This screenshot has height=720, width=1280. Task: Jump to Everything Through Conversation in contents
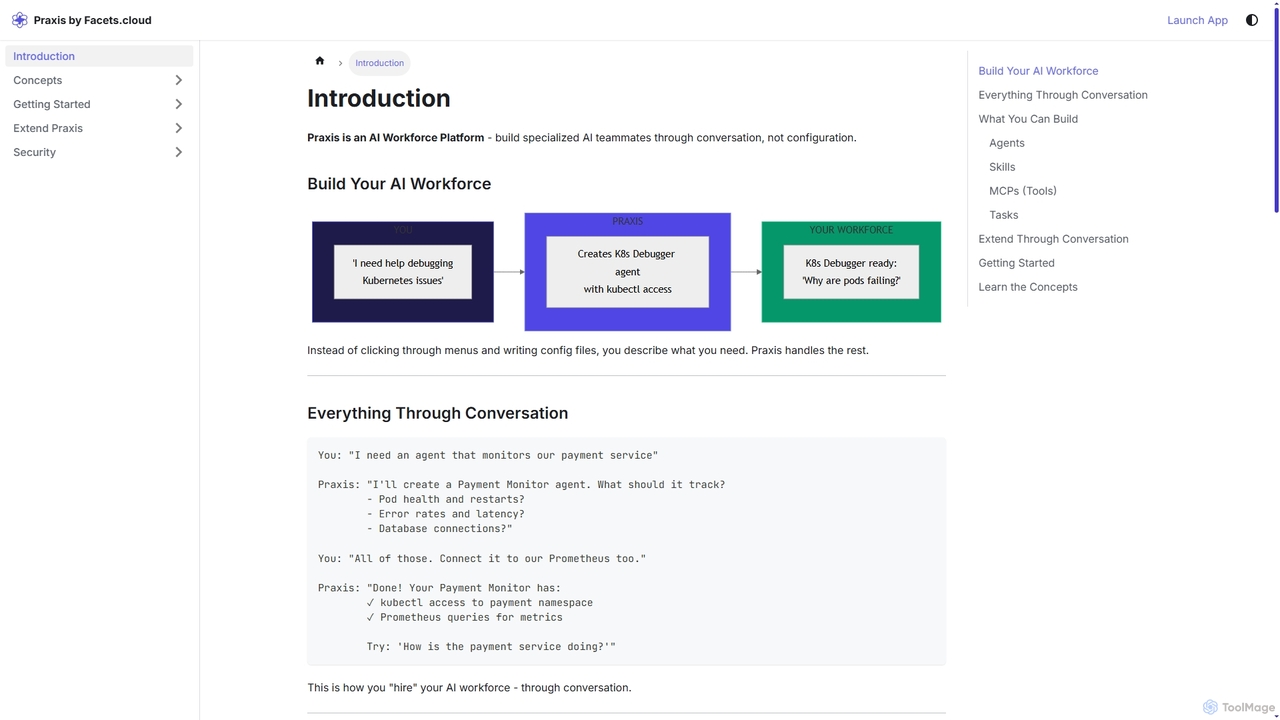coord(1063,95)
